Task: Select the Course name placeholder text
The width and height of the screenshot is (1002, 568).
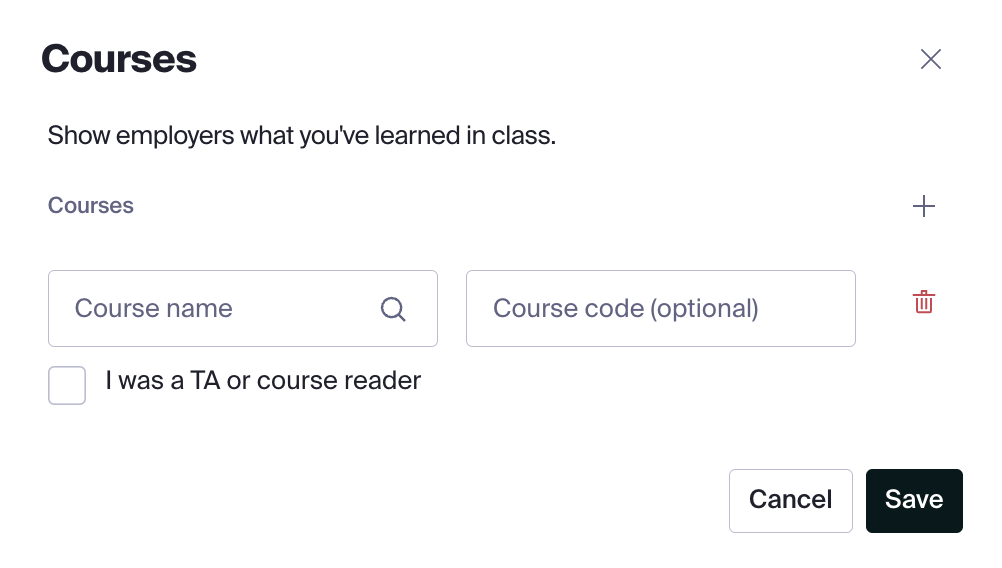Action: 154,309
